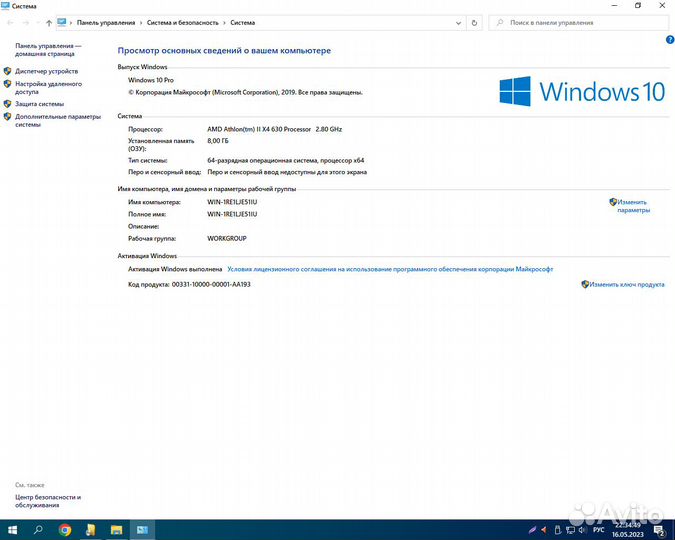Expand the chevron after Система и безопасность breadcrumb
Screen dimensions: 675x540
click(224, 23)
